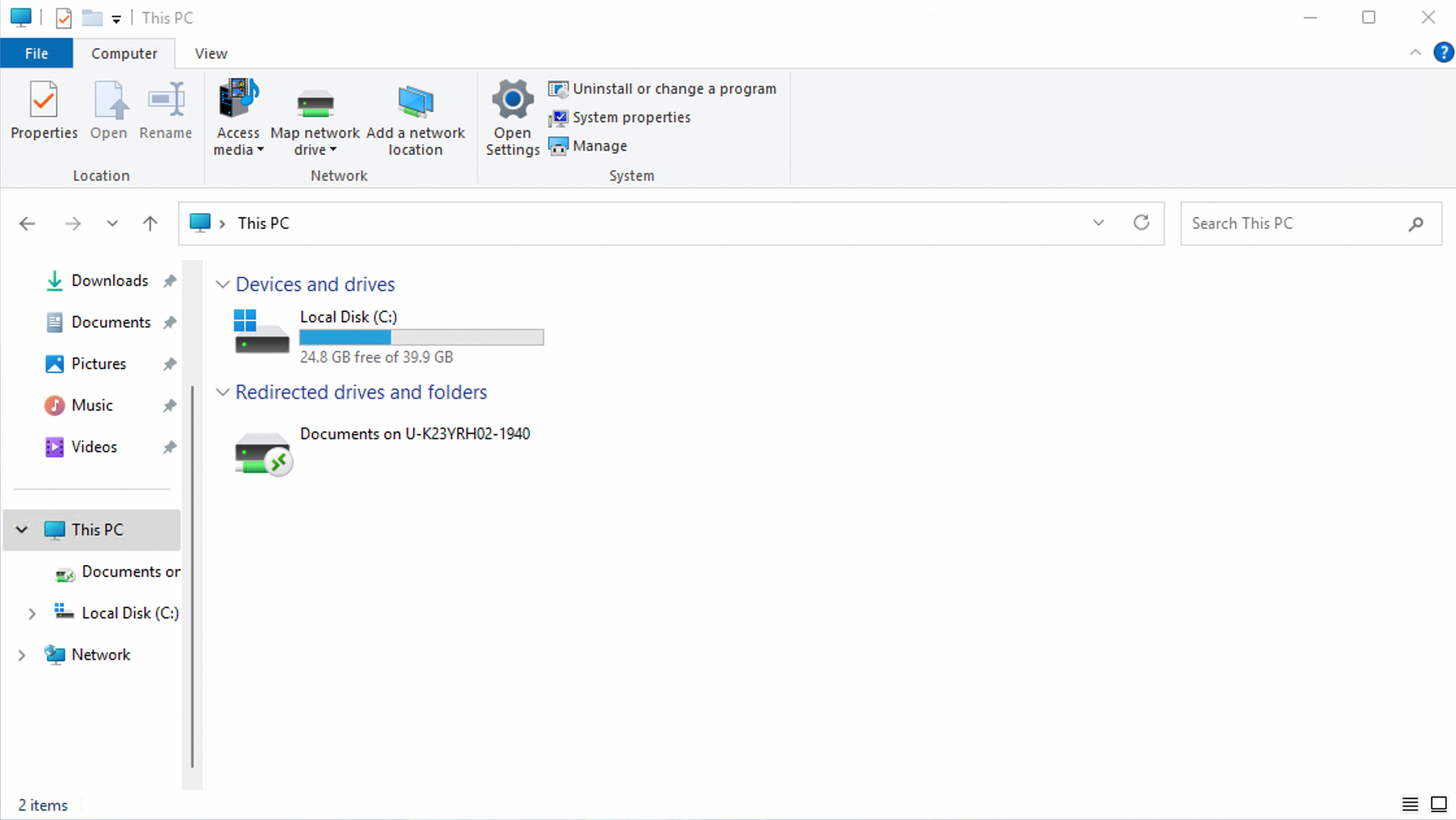
Task: Collapse Devices and drives group
Action: coord(223,285)
